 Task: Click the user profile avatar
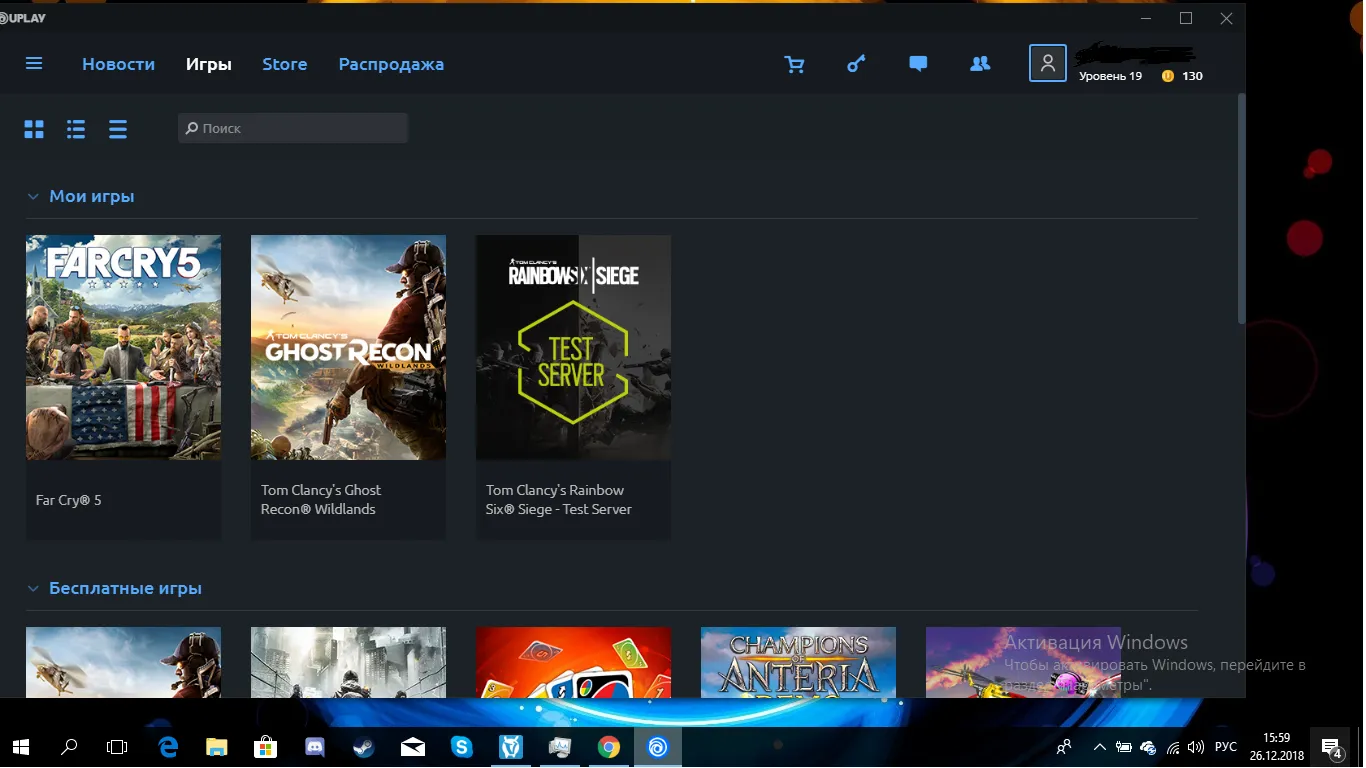pos(1047,63)
